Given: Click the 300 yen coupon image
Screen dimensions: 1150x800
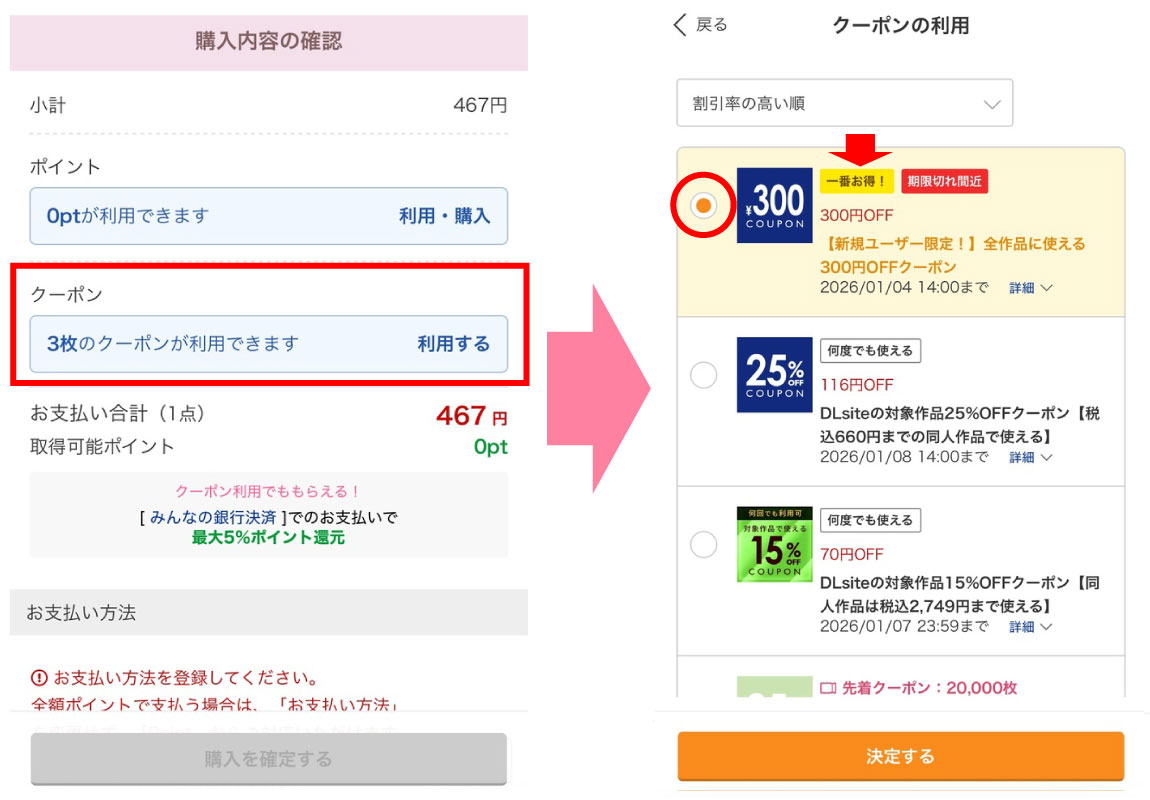Looking at the screenshot, I should coord(775,205).
